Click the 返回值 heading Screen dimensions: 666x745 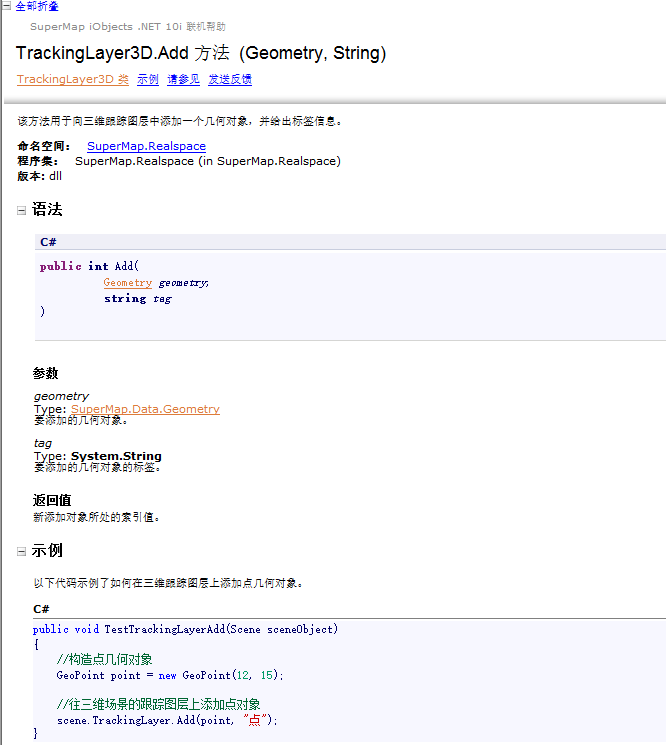[52, 500]
